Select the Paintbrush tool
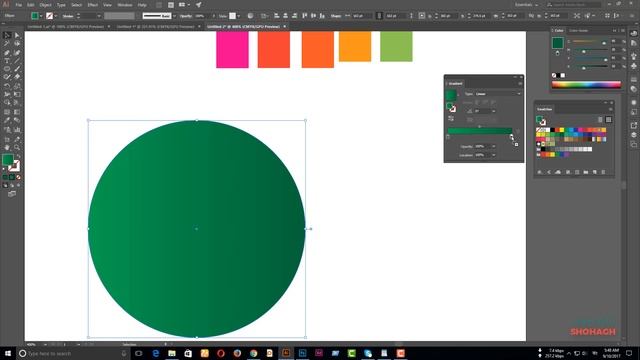The width and height of the screenshot is (640, 360). point(17,69)
